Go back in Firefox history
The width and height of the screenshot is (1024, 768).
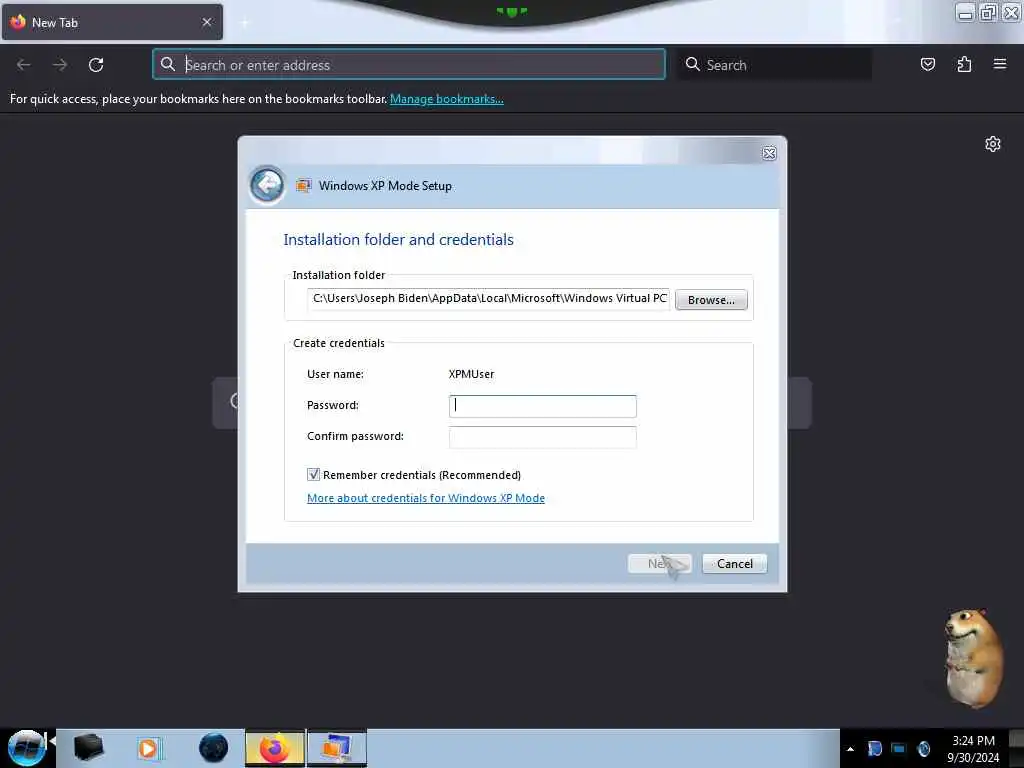(x=24, y=65)
